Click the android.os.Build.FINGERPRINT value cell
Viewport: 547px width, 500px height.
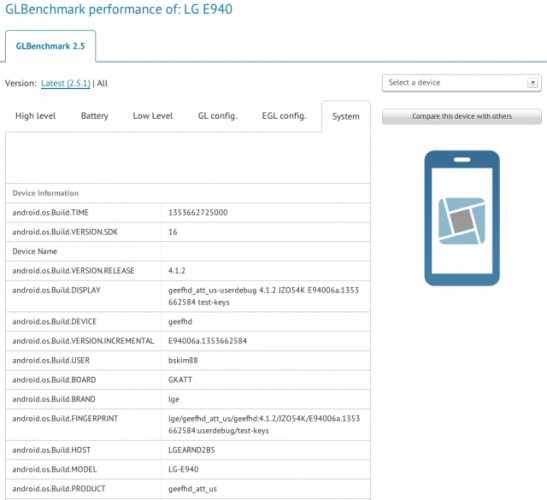click(265, 425)
